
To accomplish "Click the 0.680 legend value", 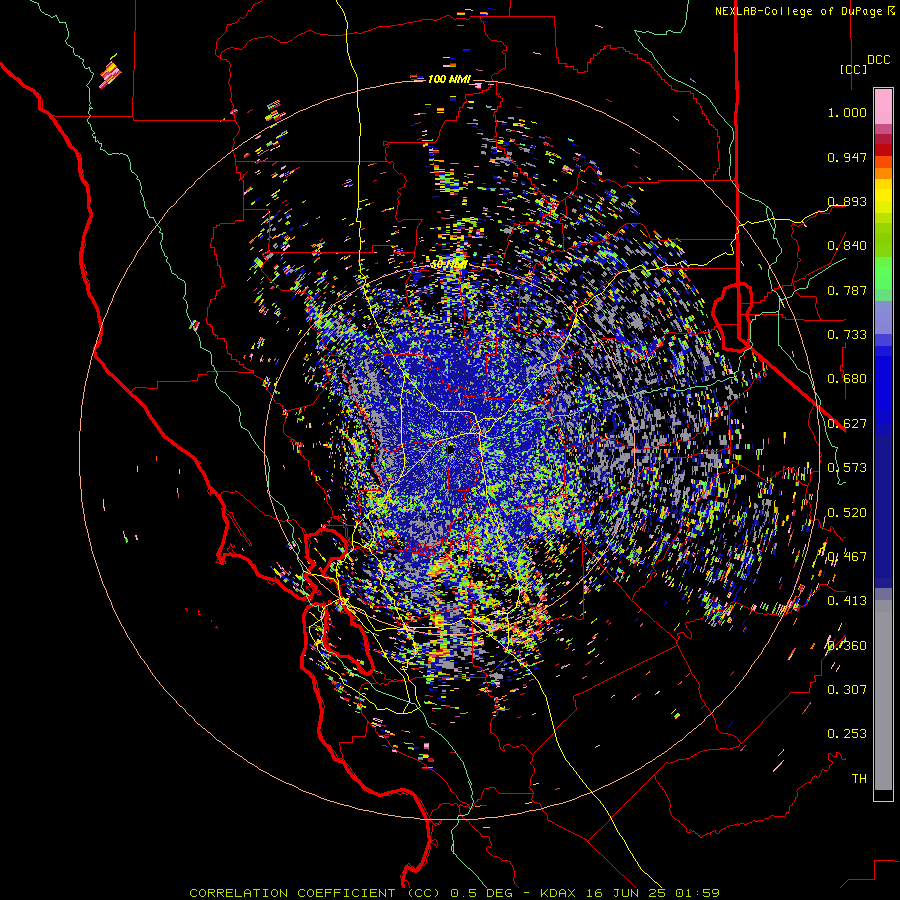I will (847, 379).
